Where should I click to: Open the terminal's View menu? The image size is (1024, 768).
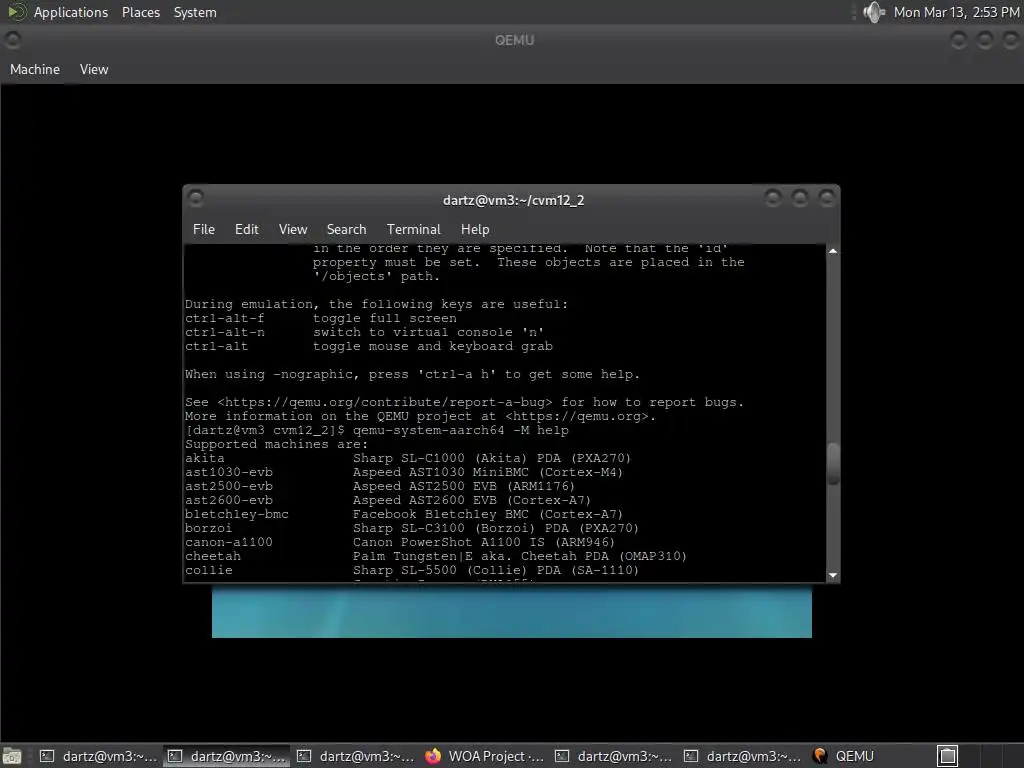pyautogui.click(x=293, y=229)
